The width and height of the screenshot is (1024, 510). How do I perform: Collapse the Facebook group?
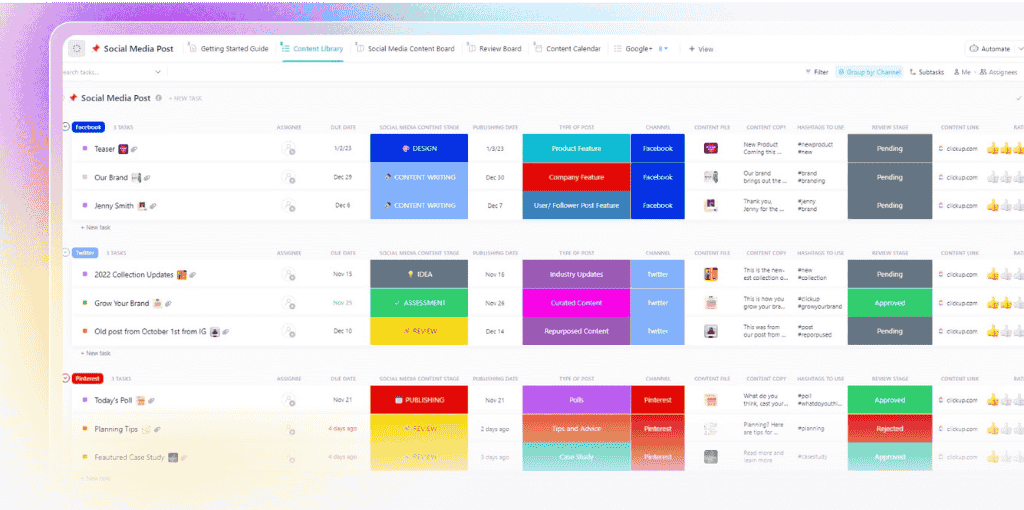65,127
